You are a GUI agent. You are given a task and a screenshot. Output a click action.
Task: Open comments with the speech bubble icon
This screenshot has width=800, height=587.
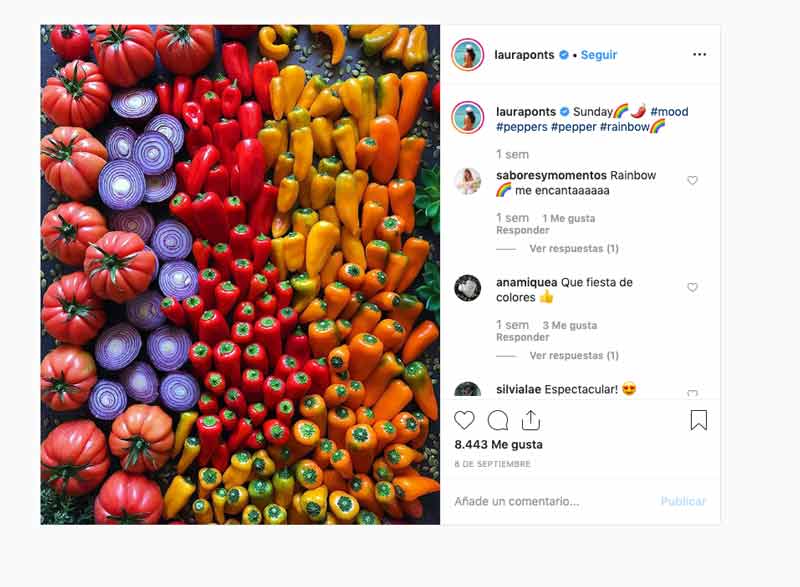point(498,420)
